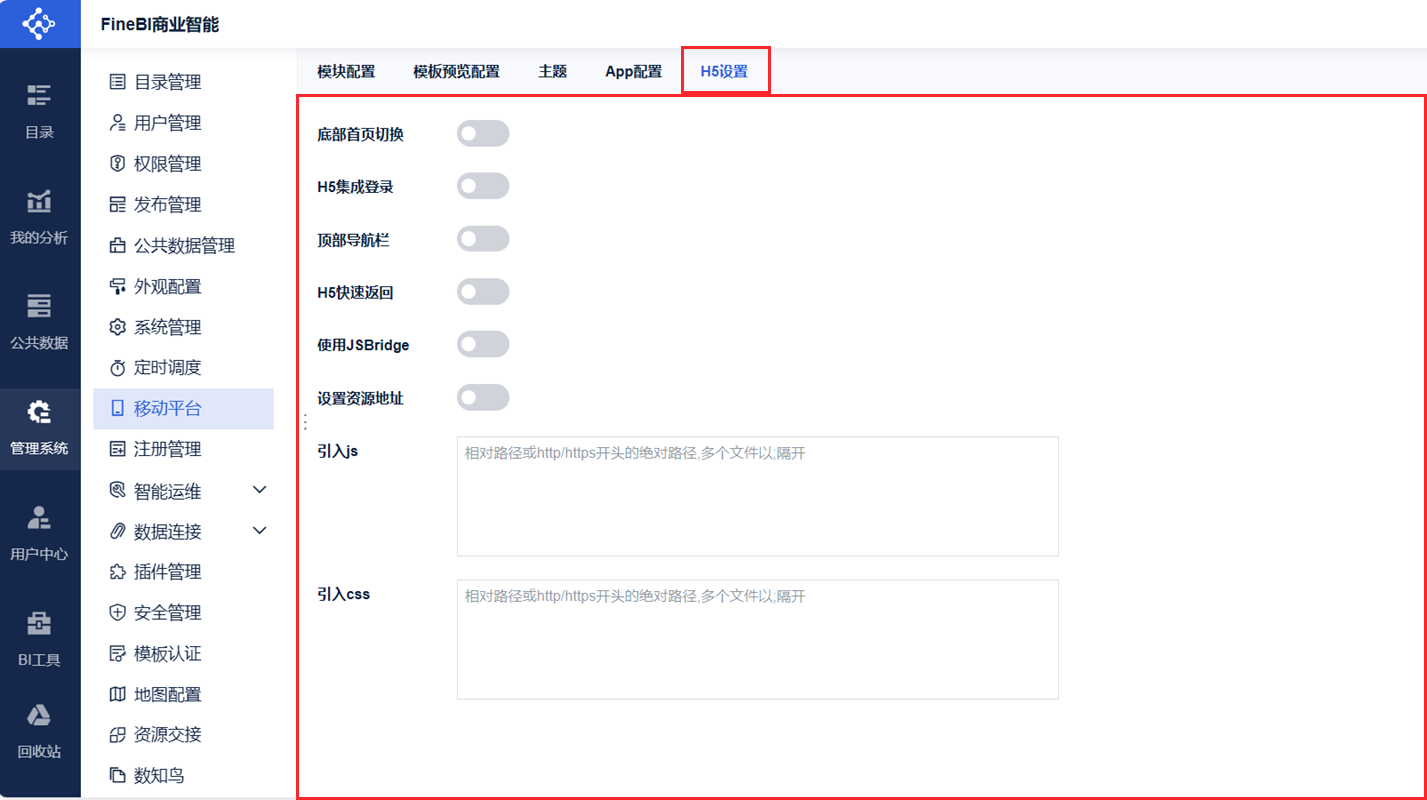Screen dimensions: 1427x800
Task: Open 外观配置 settings
Action: 163,285
